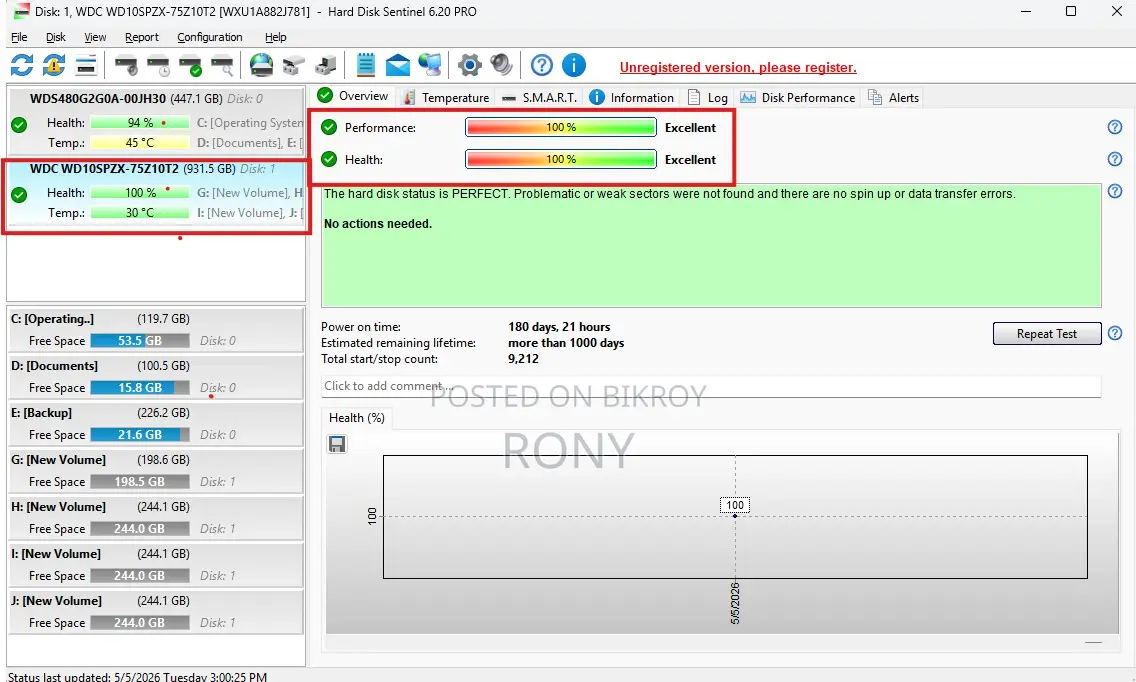
Task: Switch to the Information tab
Action: click(x=632, y=97)
